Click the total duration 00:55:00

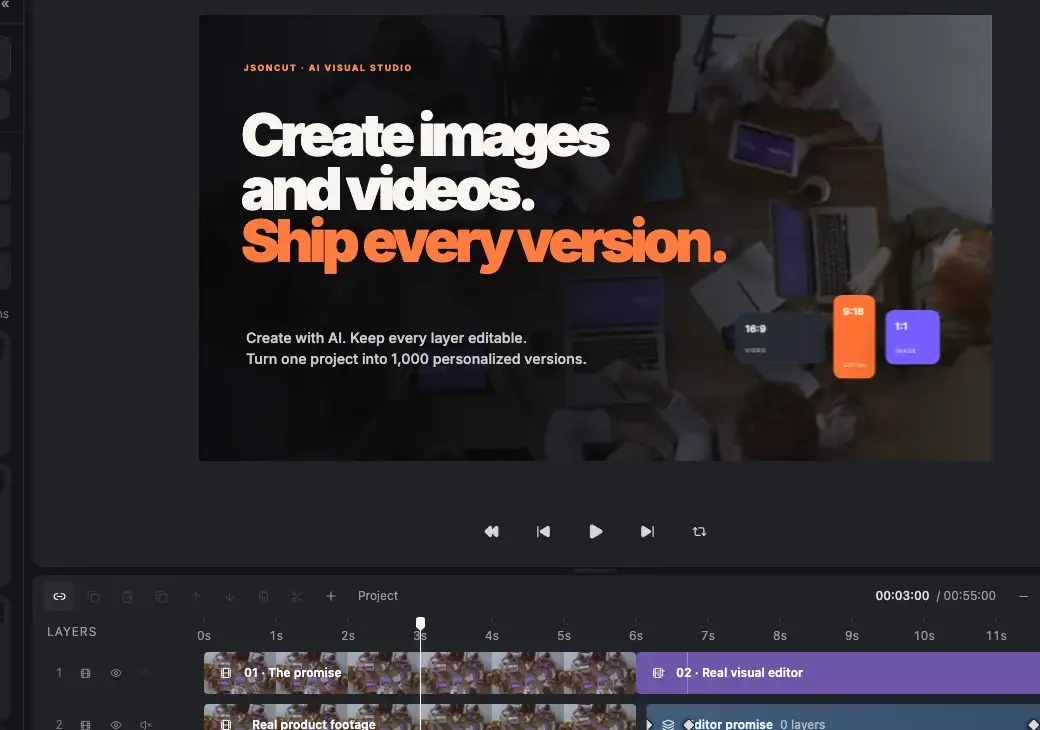tap(969, 595)
